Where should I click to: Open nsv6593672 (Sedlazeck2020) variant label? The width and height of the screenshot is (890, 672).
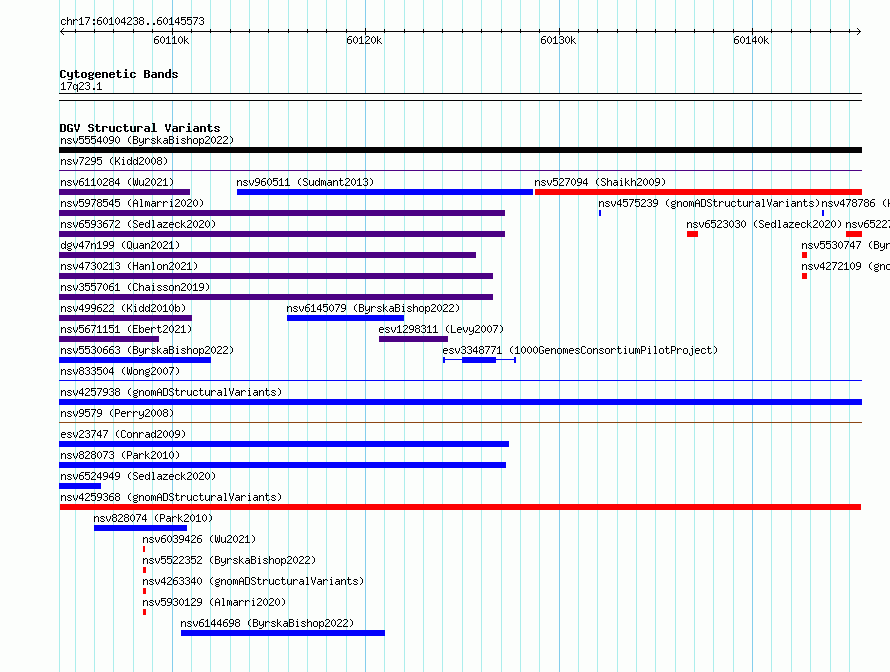point(138,224)
